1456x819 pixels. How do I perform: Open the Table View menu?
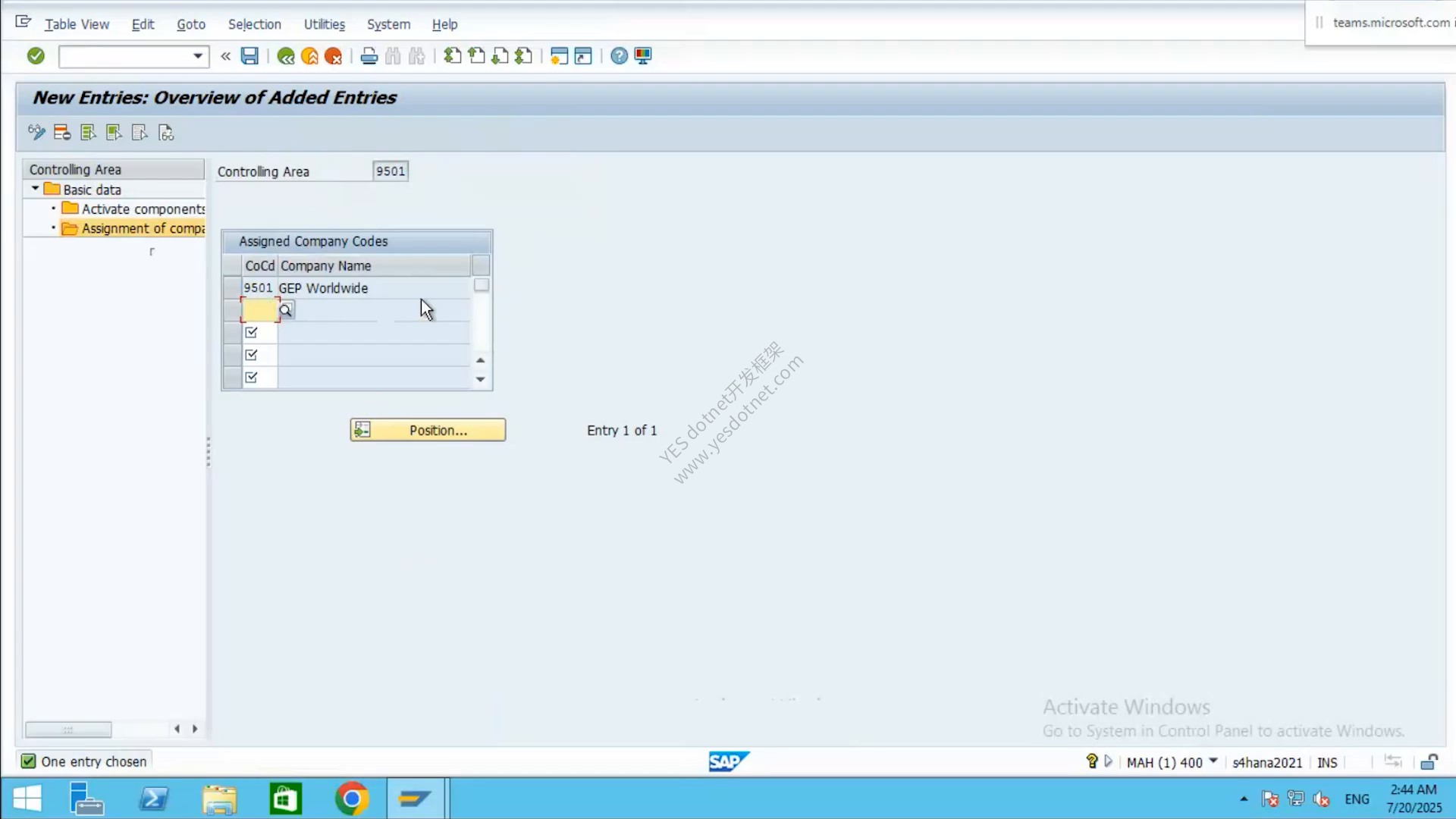pyautogui.click(x=77, y=24)
